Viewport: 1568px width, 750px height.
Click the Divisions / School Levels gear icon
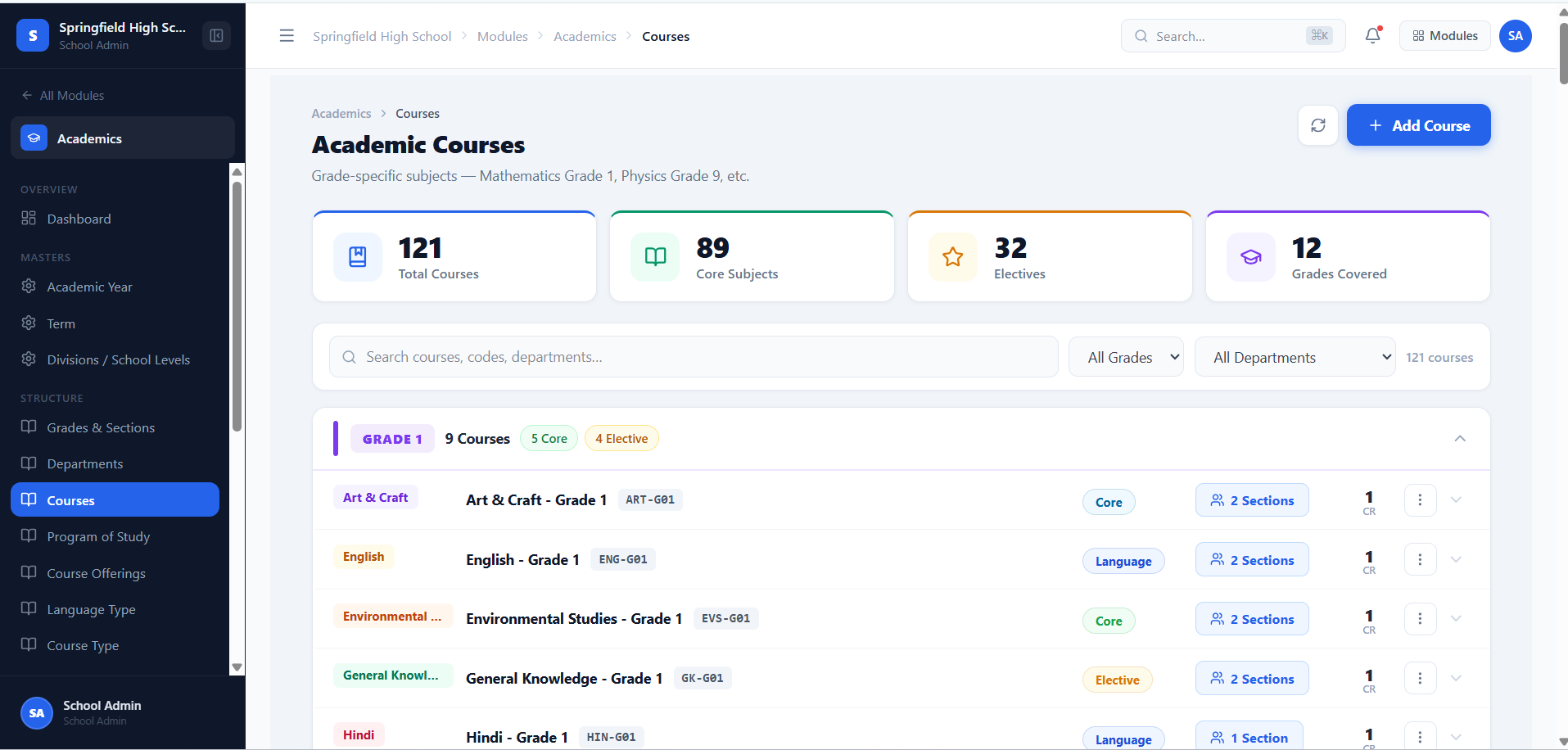point(29,359)
